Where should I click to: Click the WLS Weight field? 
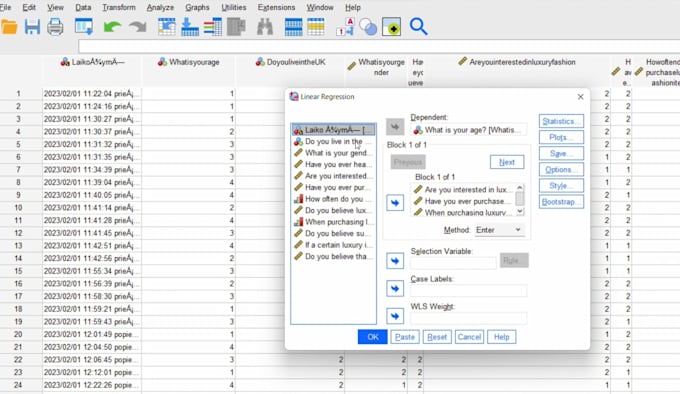tap(469, 318)
